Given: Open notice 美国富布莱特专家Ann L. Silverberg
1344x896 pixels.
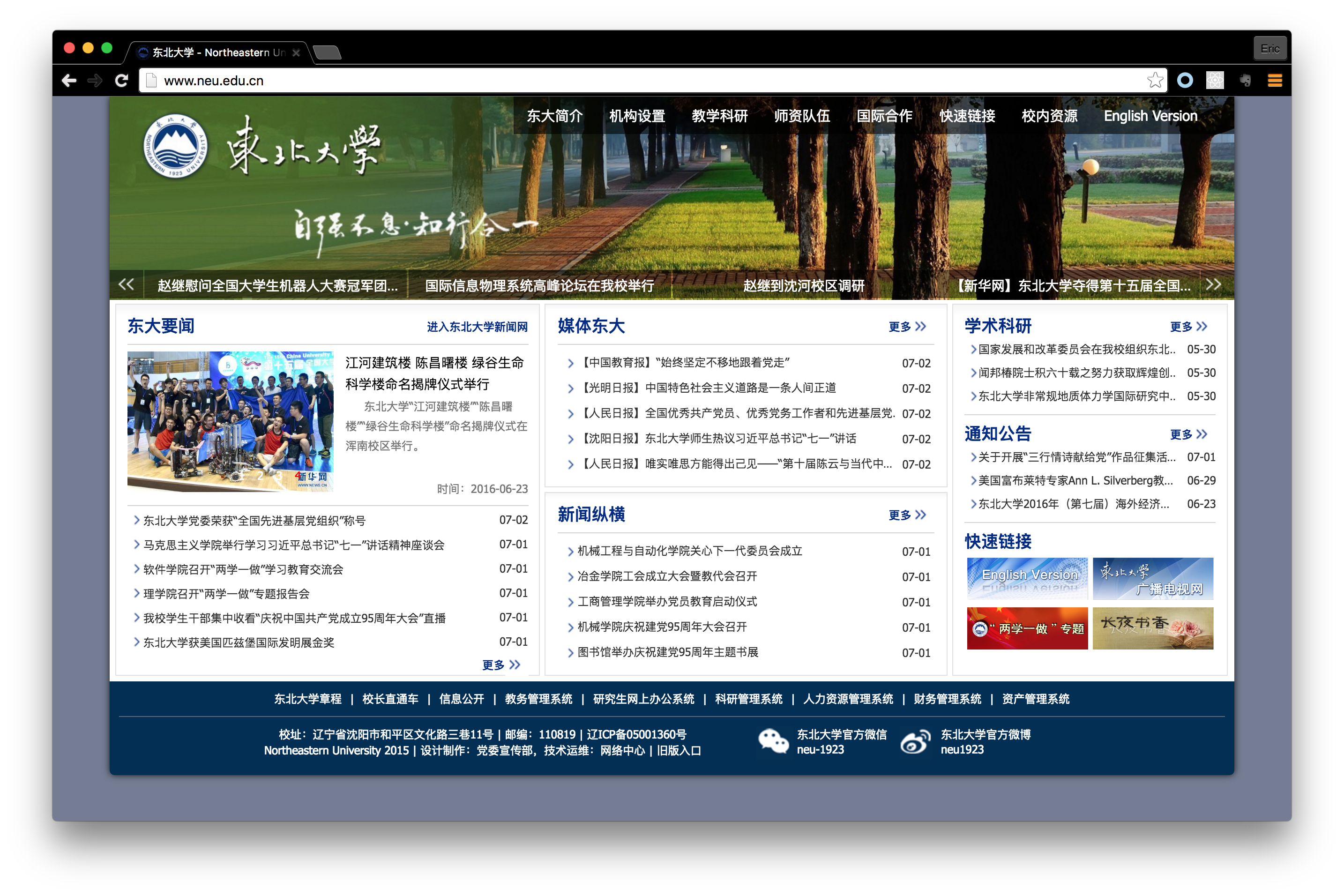Looking at the screenshot, I should 1075,481.
